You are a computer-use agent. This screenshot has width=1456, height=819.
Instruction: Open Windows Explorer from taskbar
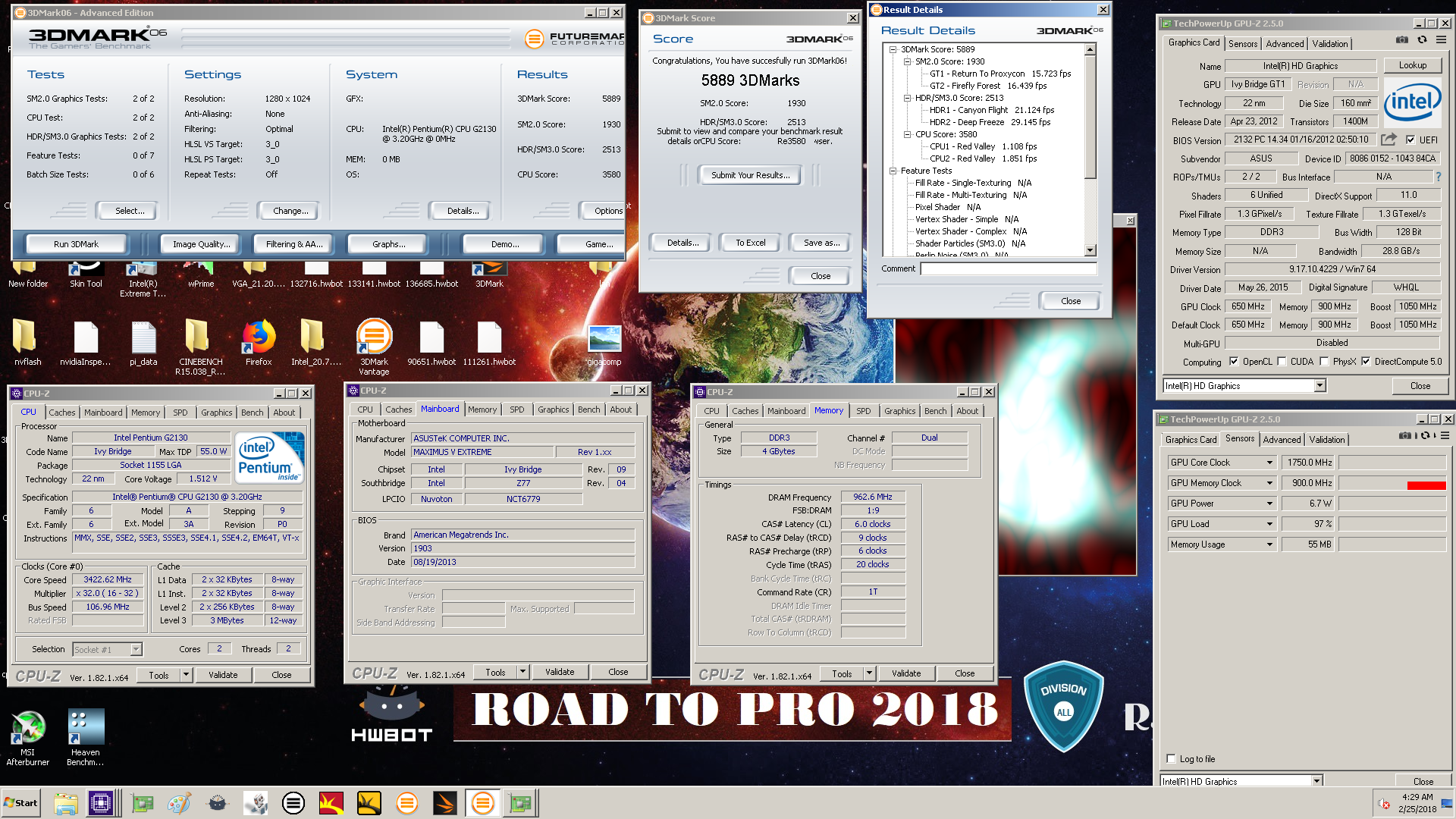(x=66, y=803)
